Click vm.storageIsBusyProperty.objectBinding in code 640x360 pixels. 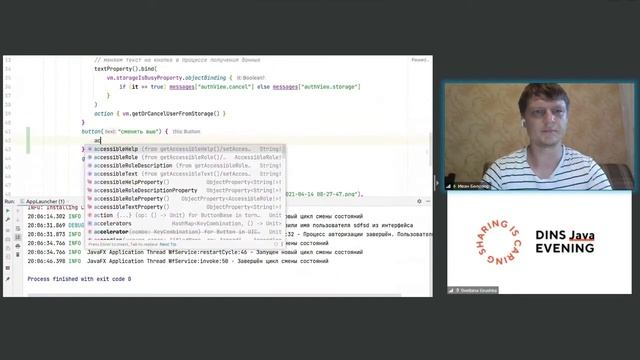tap(166, 78)
